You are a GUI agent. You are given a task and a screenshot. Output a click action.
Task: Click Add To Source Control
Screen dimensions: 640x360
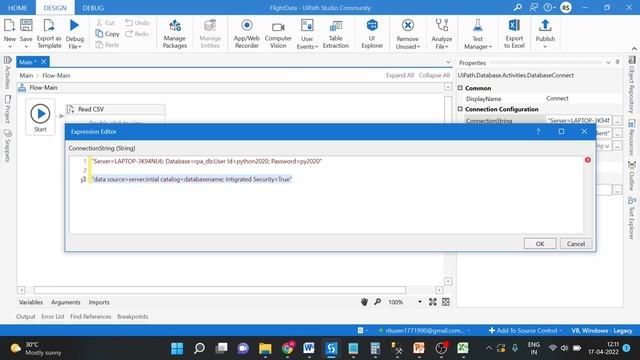coord(525,331)
